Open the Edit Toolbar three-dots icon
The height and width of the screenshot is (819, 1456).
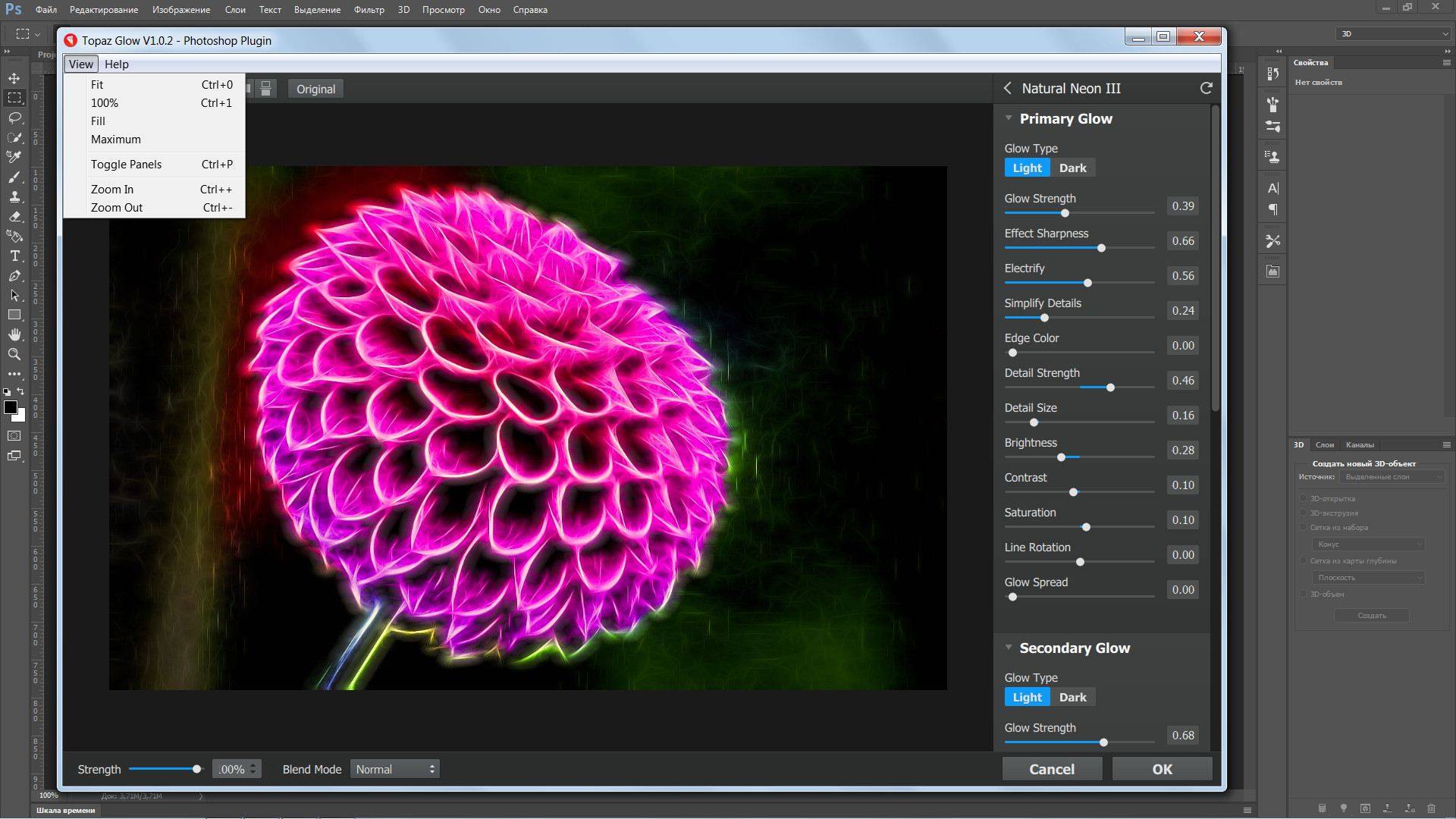[x=14, y=374]
